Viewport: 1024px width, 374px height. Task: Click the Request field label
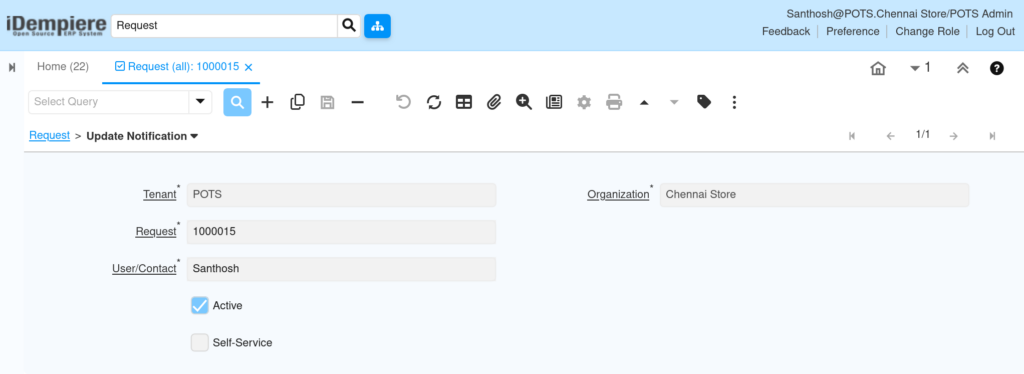point(155,232)
